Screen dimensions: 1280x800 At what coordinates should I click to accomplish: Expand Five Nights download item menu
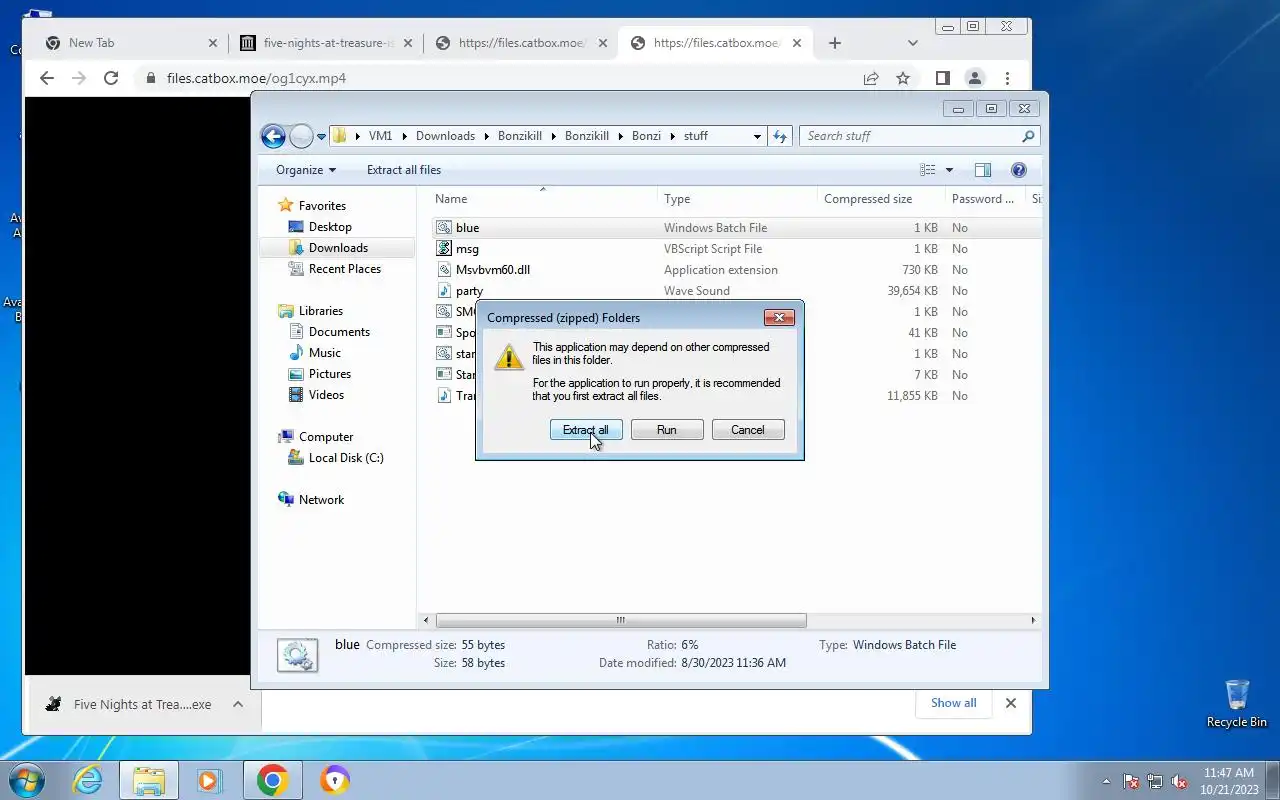tap(238, 704)
